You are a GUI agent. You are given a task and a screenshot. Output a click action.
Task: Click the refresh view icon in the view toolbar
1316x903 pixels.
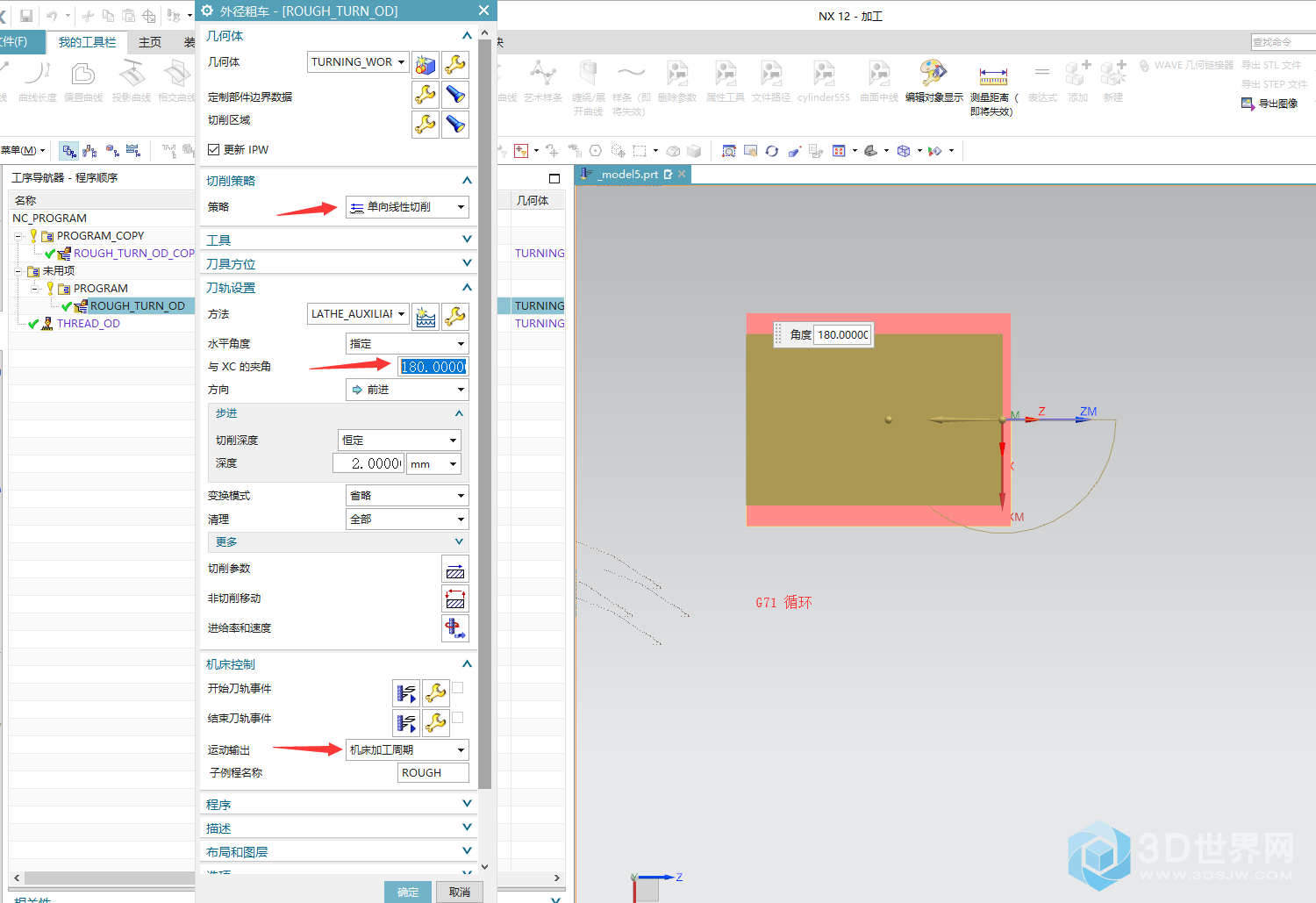point(772,151)
